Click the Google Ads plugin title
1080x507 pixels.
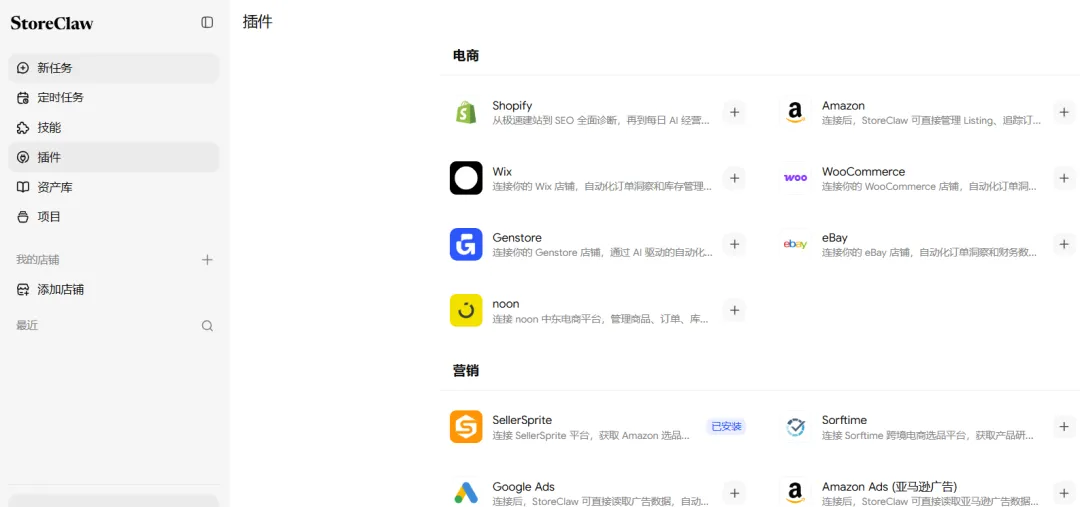(x=523, y=486)
